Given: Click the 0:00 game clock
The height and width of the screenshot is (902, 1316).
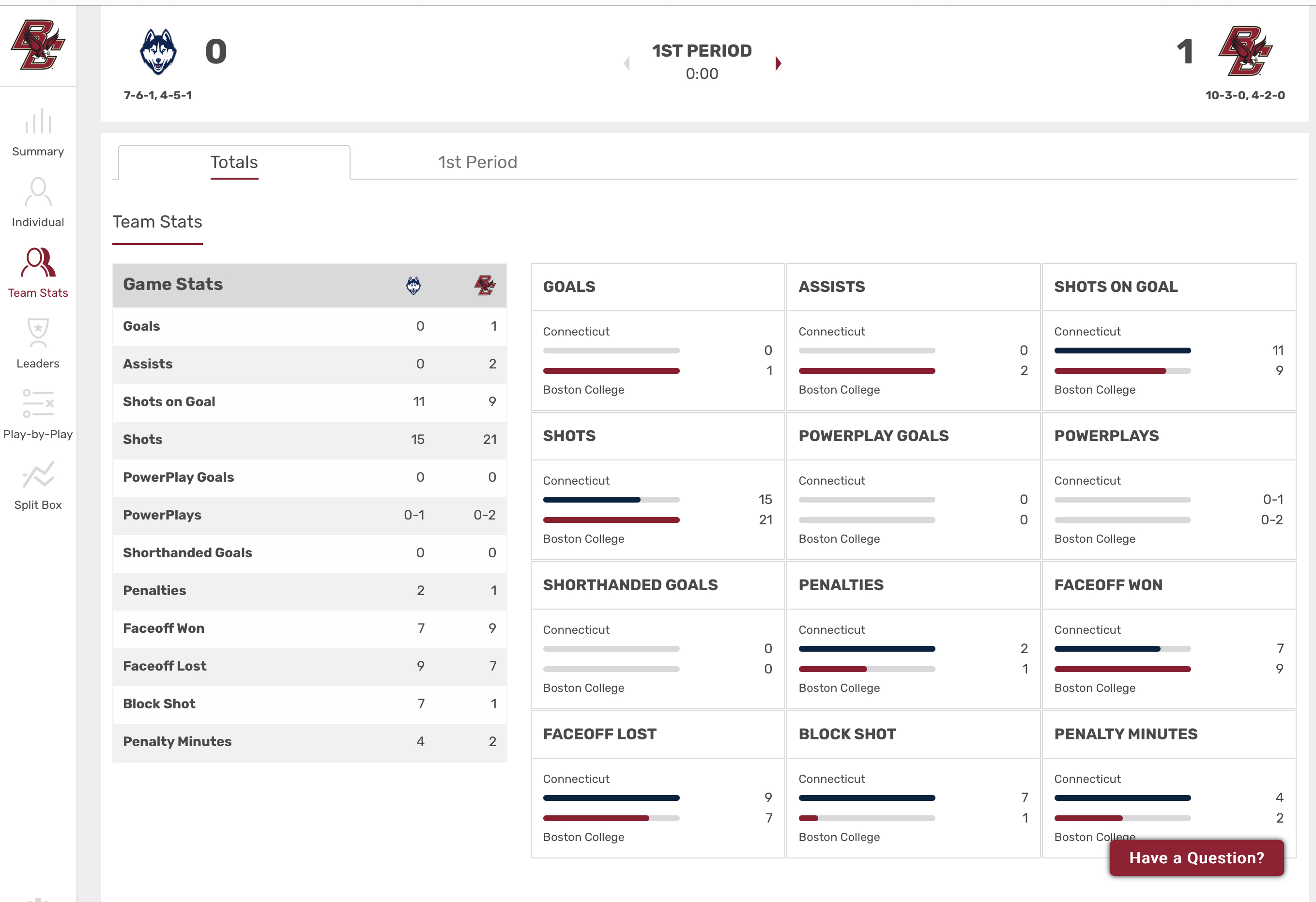Looking at the screenshot, I should (702, 74).
